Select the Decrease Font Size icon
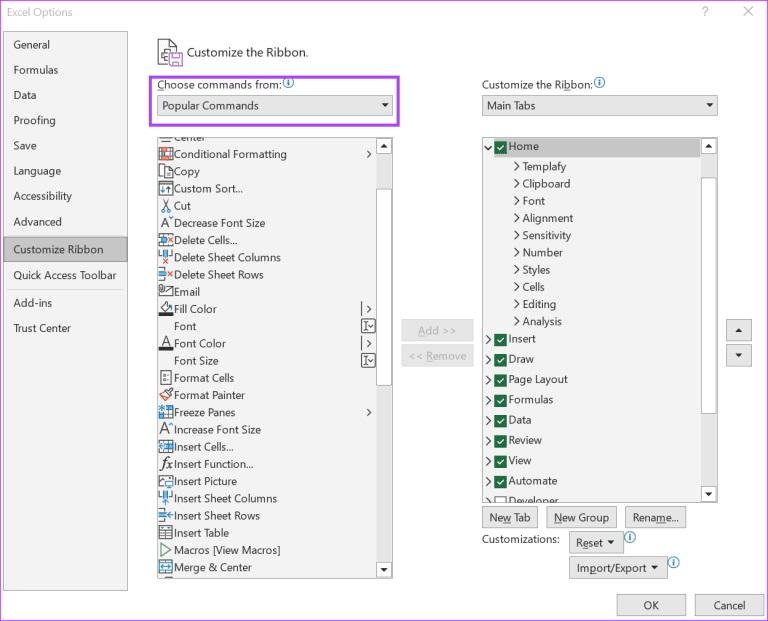 [166, 223]
